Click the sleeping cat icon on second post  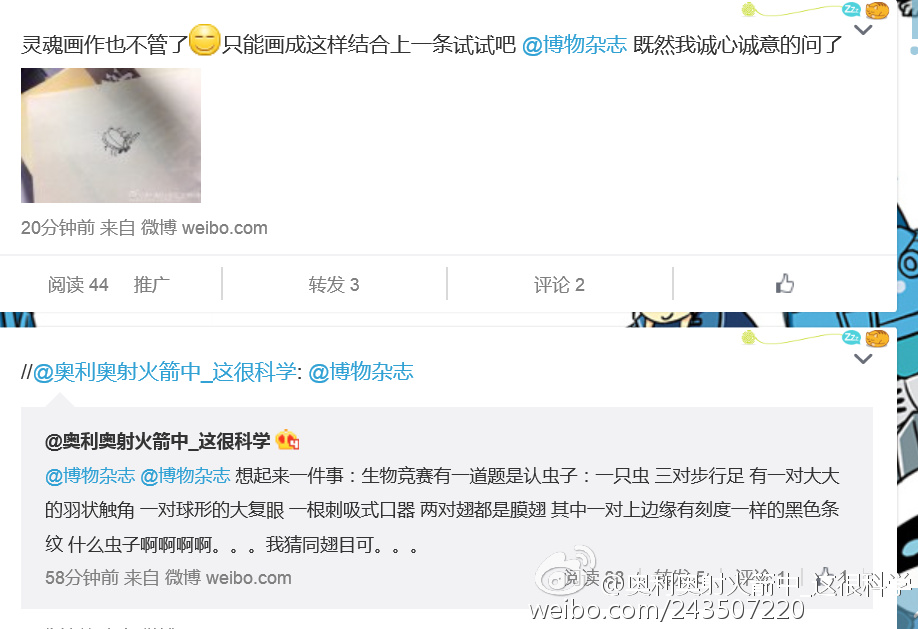coord(877,338)
